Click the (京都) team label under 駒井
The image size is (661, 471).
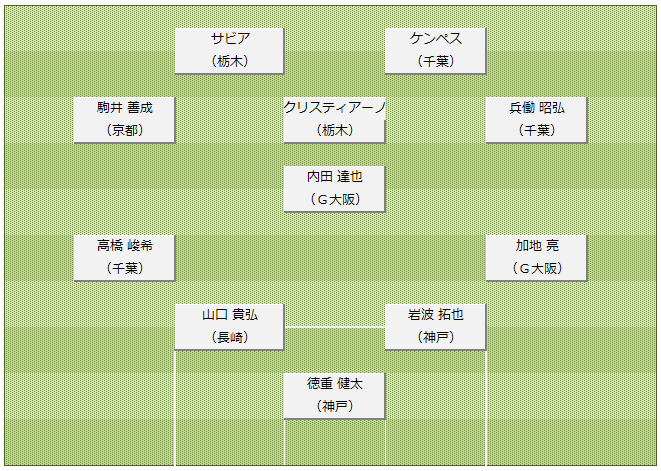point(125,130)
